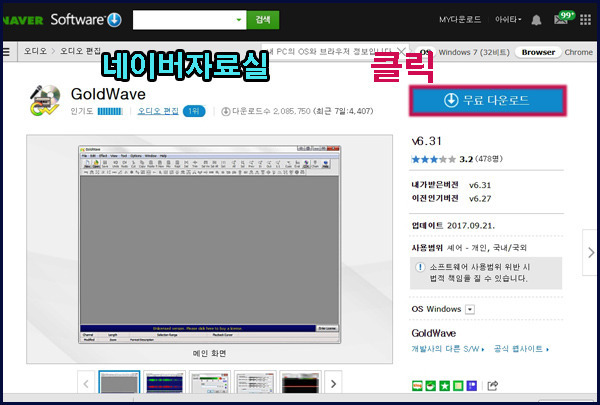Click the external share arrow icon
The height and width of the screenshot is (405, 600).
click(x=493, y=385)
